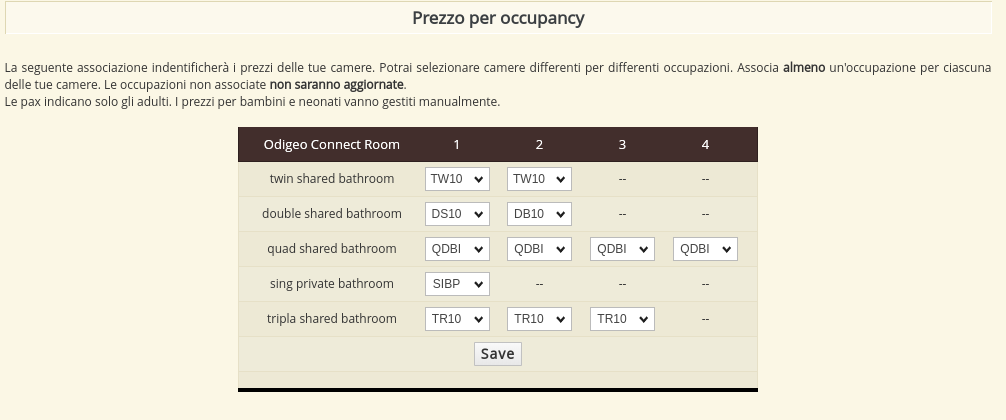Click the sing private bathroom row label

coord(332,284)
